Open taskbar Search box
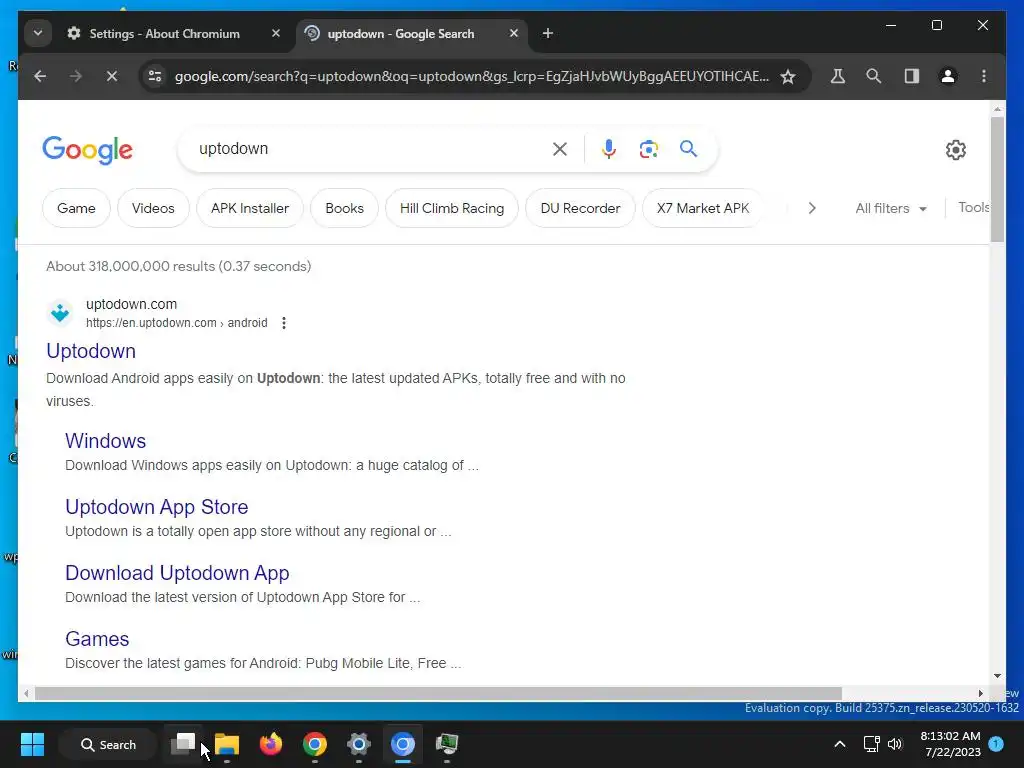 [x=108, y=744]
